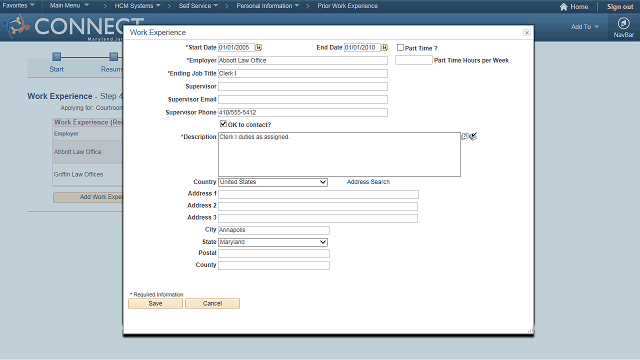This screenshot has width=640, height=360.
Task: Click the Employer field
Action: click(x=303, y=60)
